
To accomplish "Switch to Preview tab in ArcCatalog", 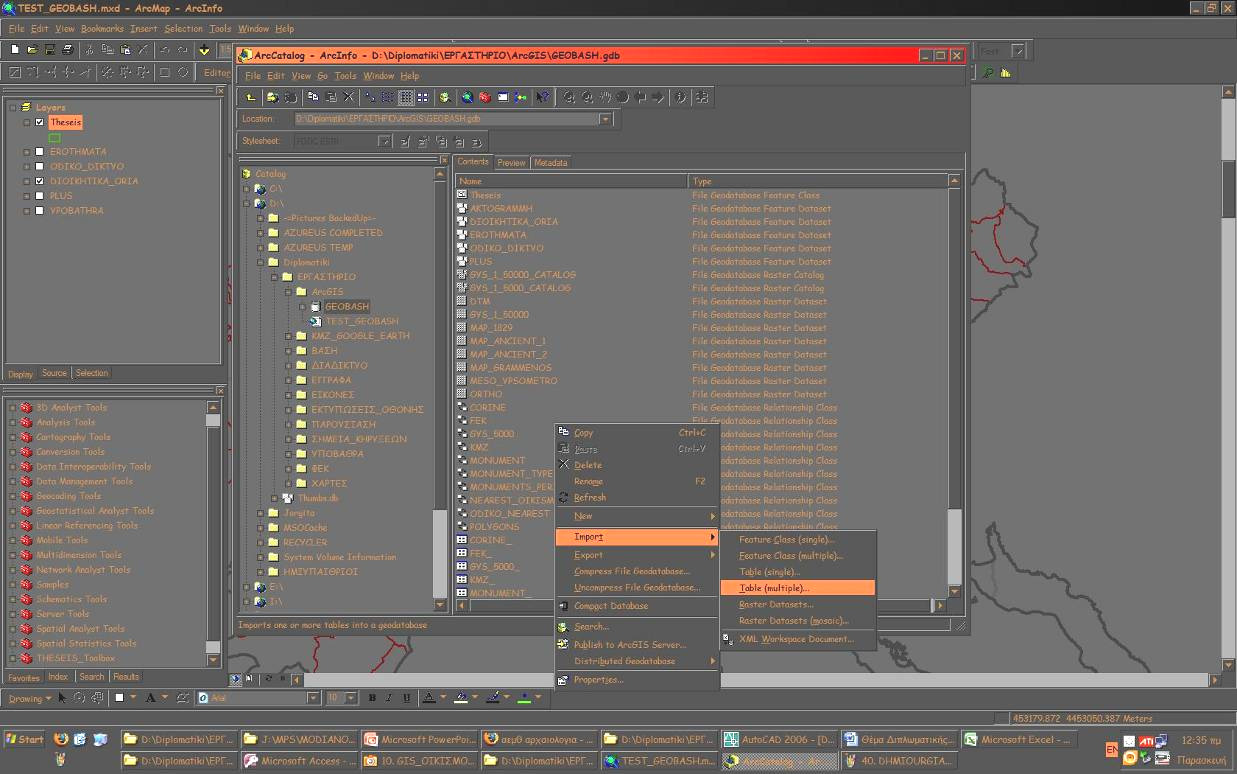I will click(511, 162).
